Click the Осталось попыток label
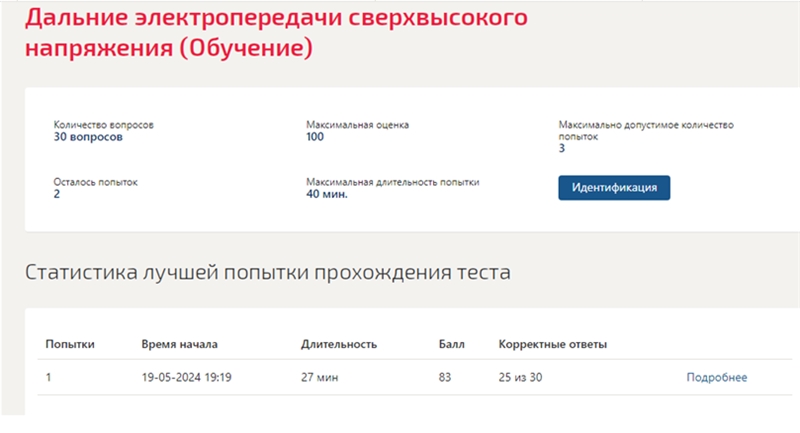 point(95,183)
